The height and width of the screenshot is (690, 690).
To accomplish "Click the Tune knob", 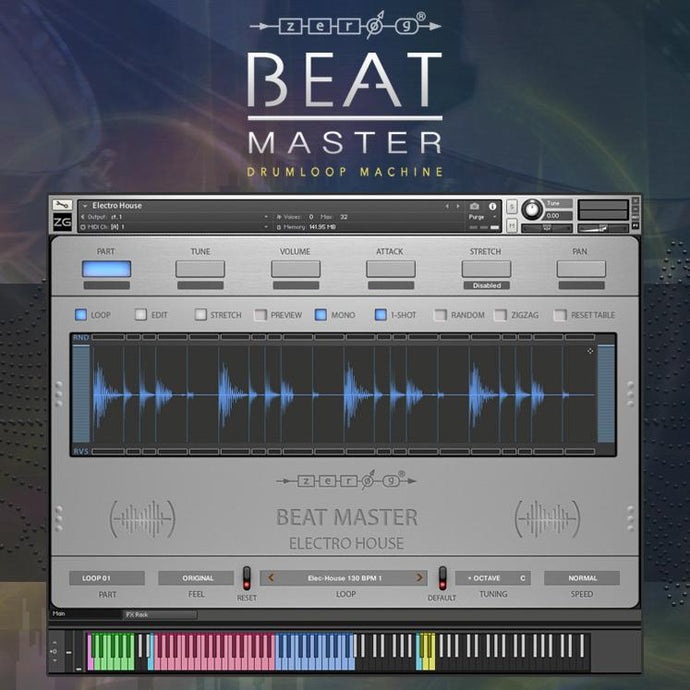I will [x=532, y=209].
